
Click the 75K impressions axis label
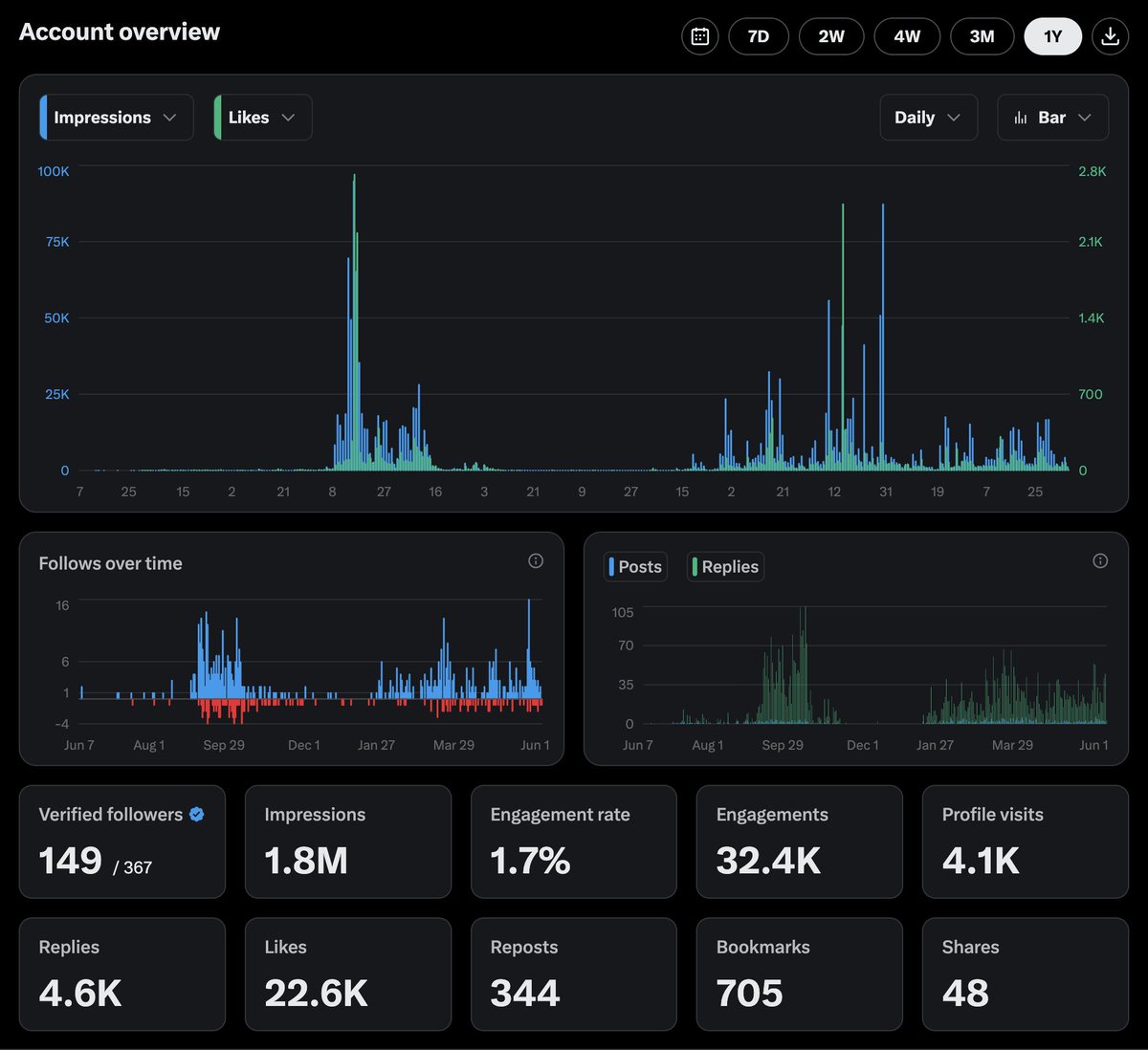(x=57, y=242)
